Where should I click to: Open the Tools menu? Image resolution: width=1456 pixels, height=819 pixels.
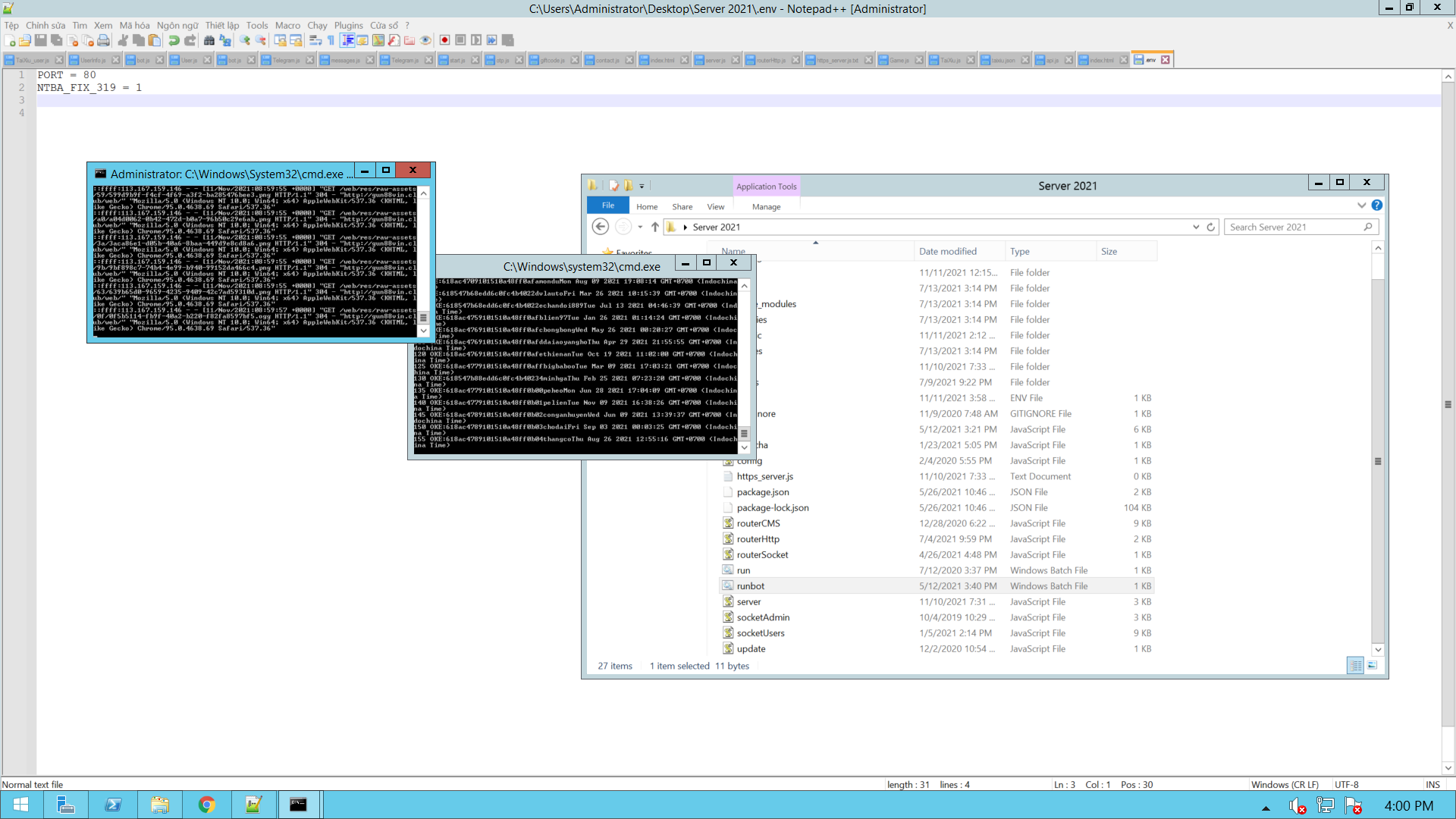pyautogui.click(x=257, y=25)
